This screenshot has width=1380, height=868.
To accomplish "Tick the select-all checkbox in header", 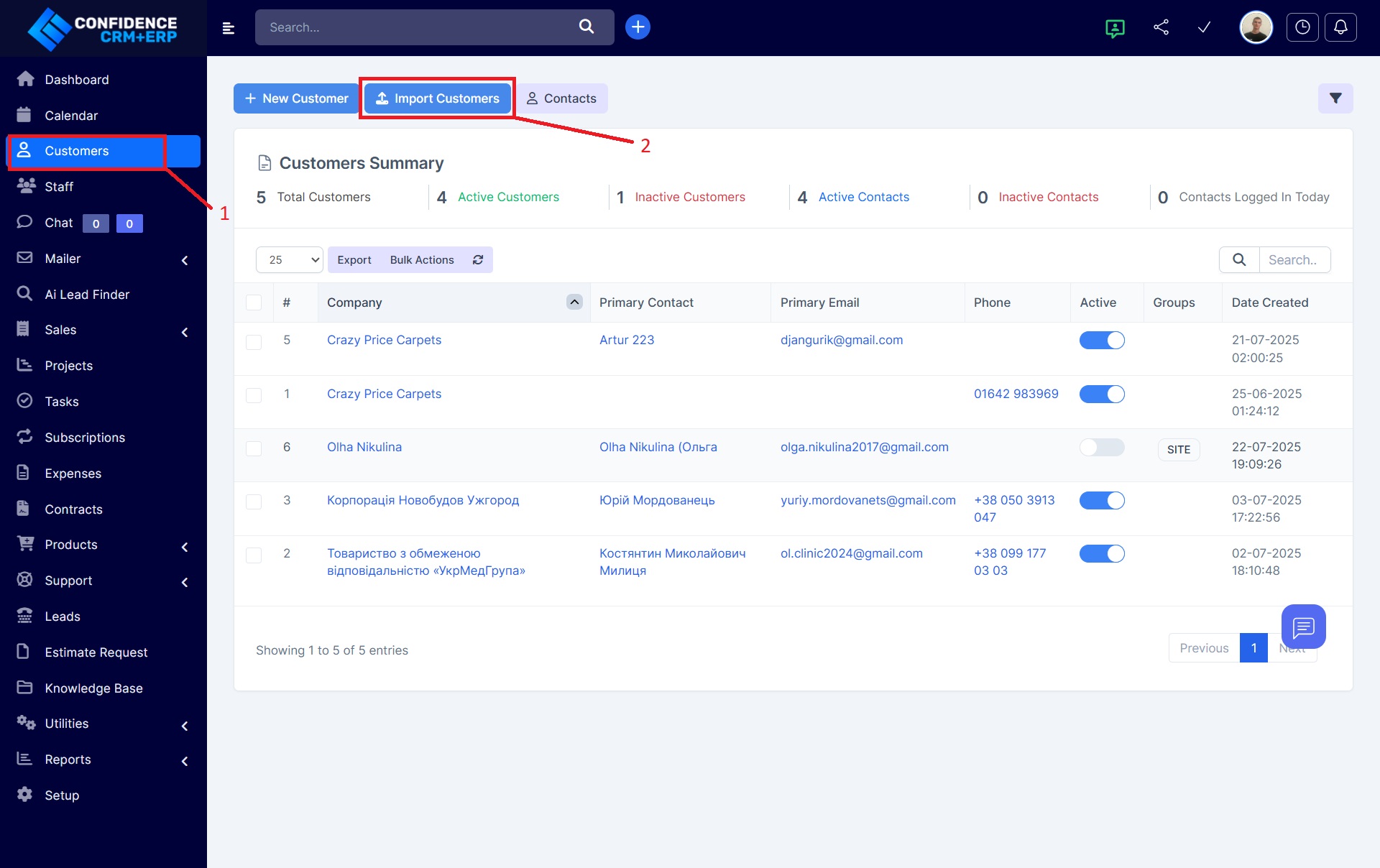I will (x=254, y=303).
